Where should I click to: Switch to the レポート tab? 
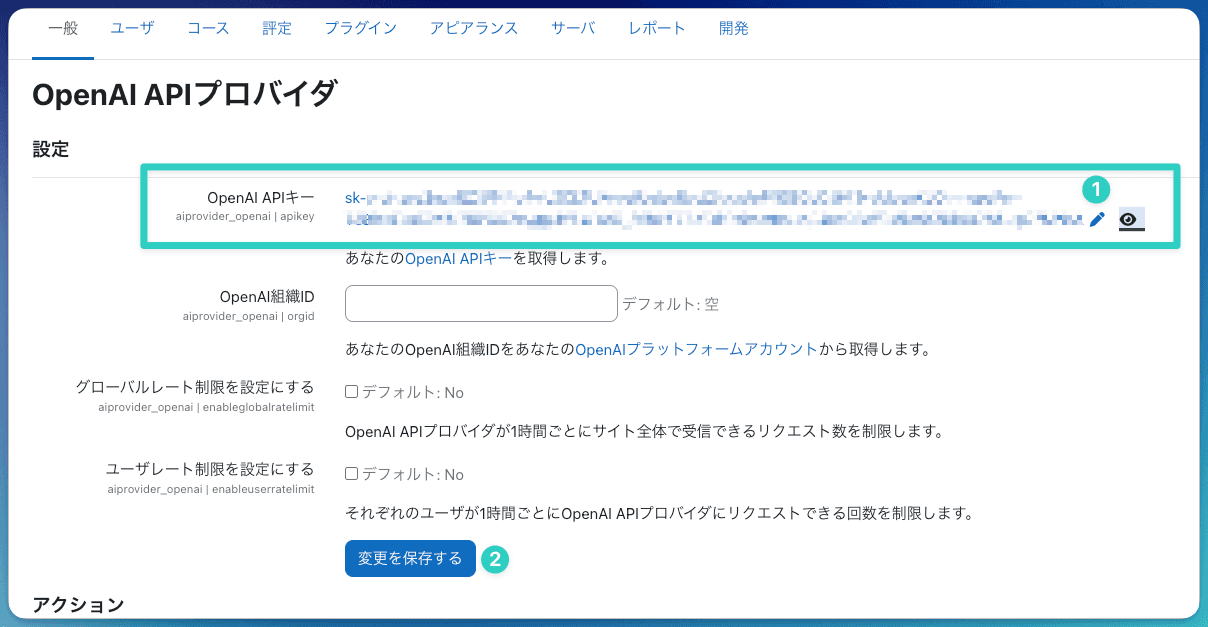tap(657, 28)
